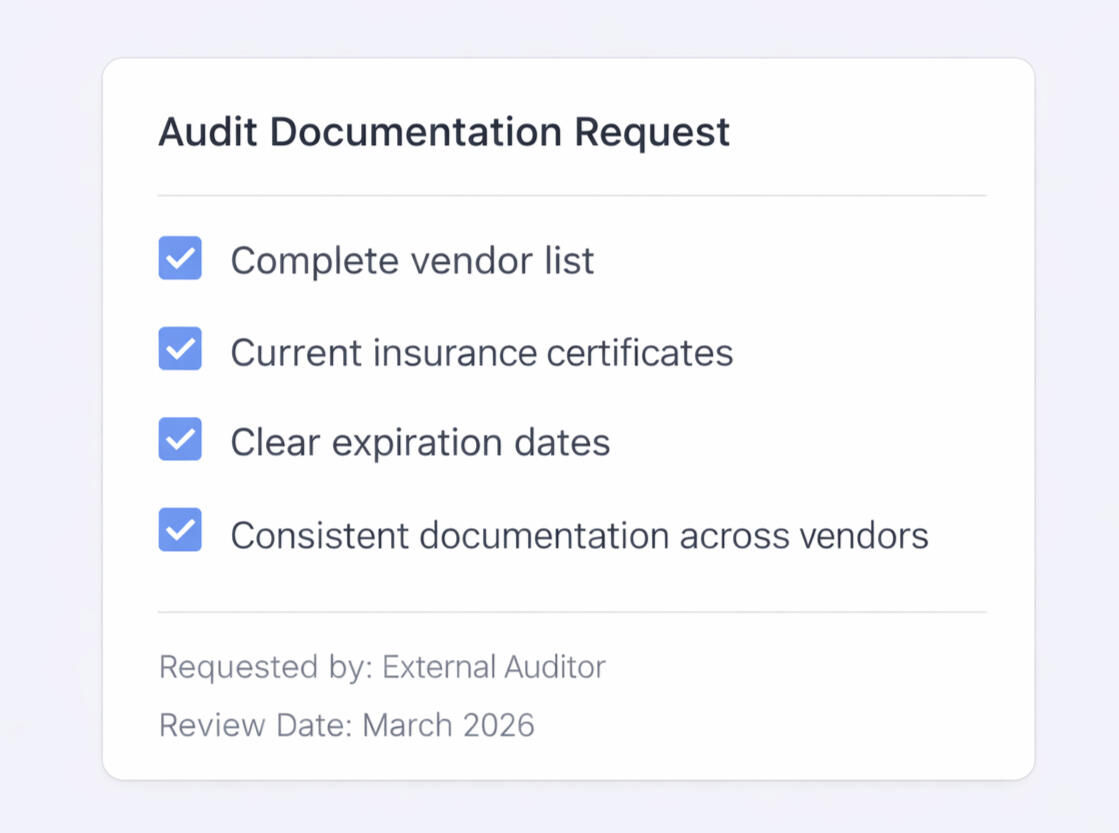Click the "Consistent documentation across vendors" label
This screenshot has width=1119, height=833.
pyautogui.click(x=579, y=535)
